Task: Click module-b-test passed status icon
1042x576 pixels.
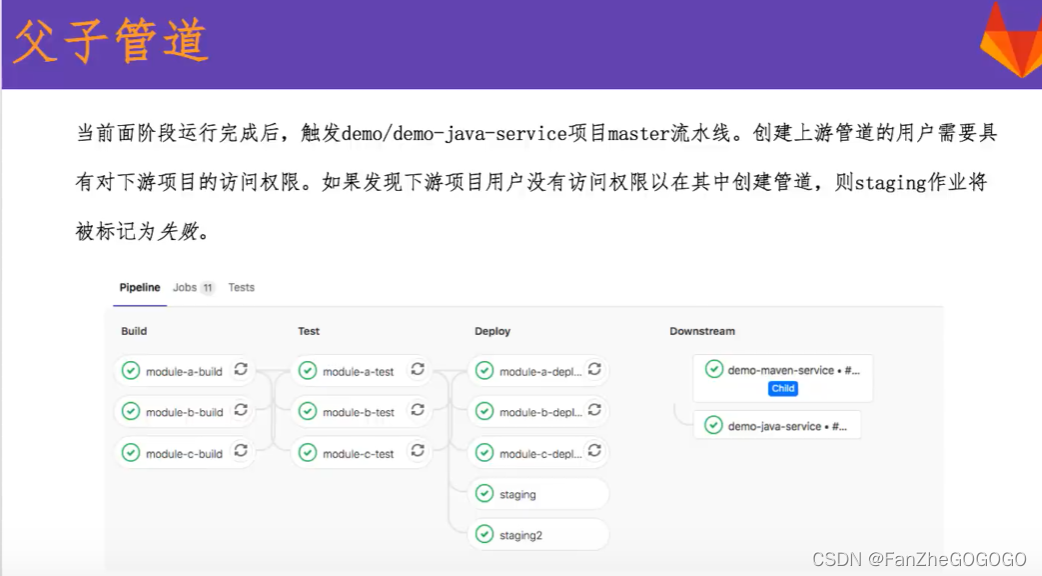Action: [x=308, y=412]
